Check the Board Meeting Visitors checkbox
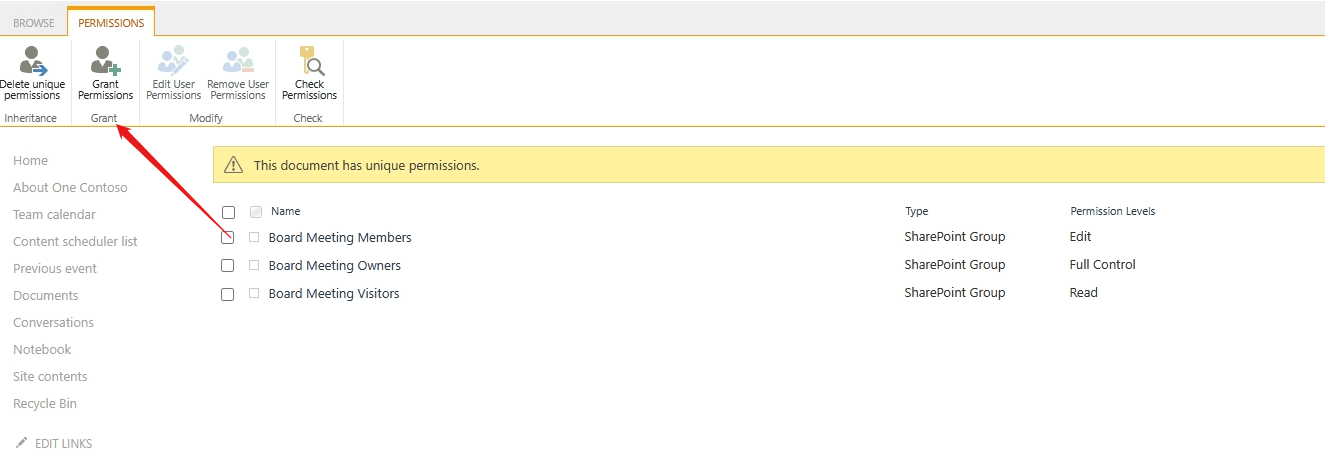Image resolution: width=1325 pixels, height=455 pixels. (228, 294)
